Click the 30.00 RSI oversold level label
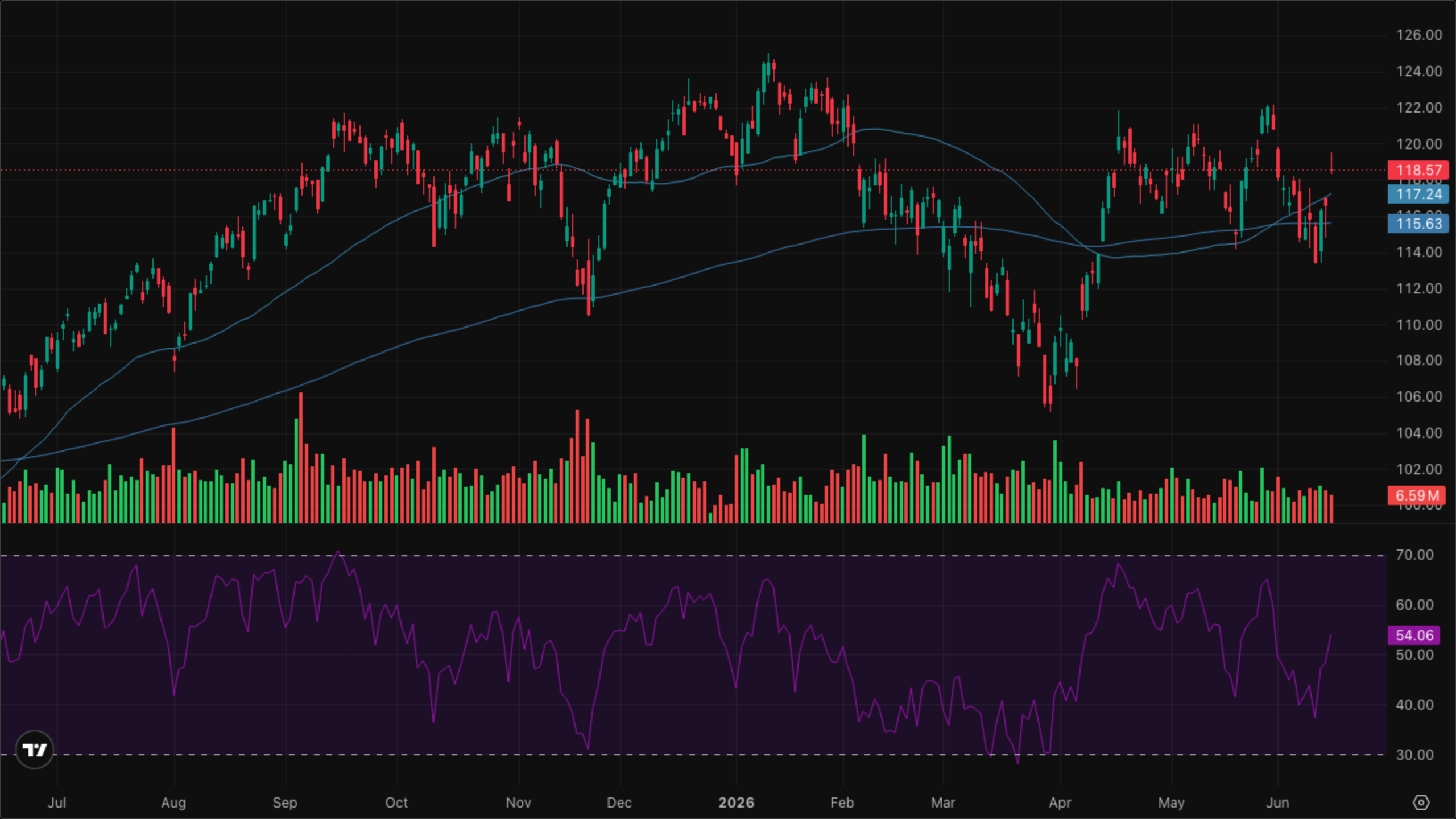 pyautogui.click(x=1414, y=755)
